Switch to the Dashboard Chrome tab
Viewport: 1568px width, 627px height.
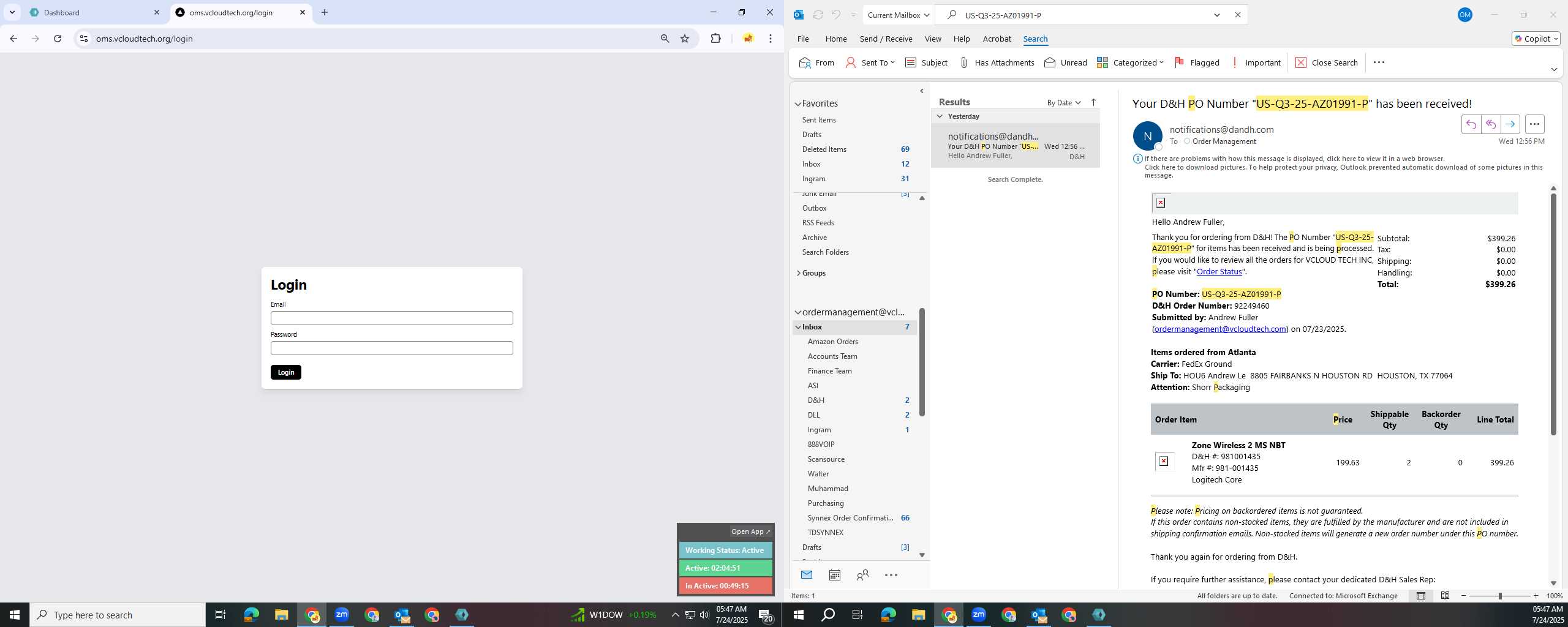[95, 12]
